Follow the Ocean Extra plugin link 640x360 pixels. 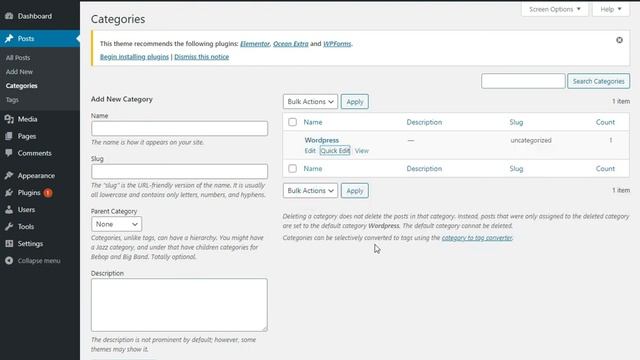291,44
